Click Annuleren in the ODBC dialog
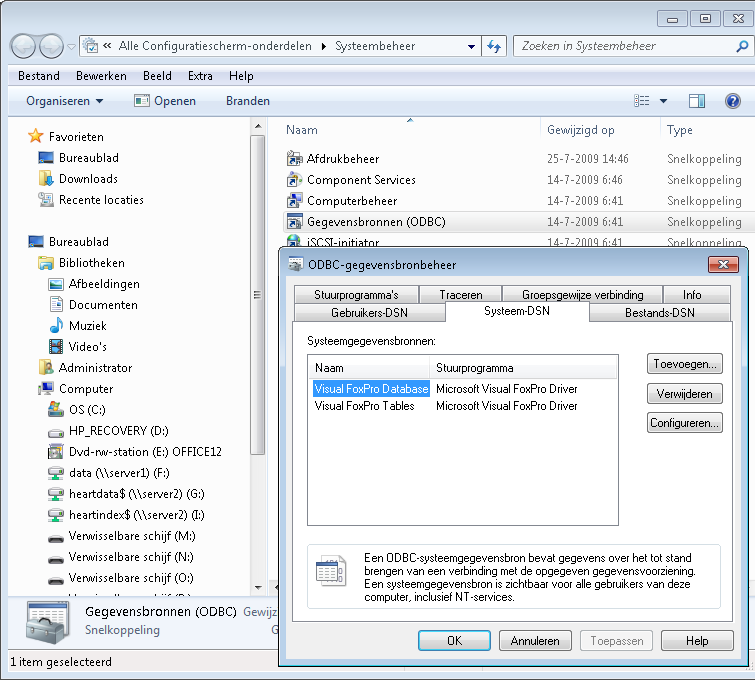 535,641
